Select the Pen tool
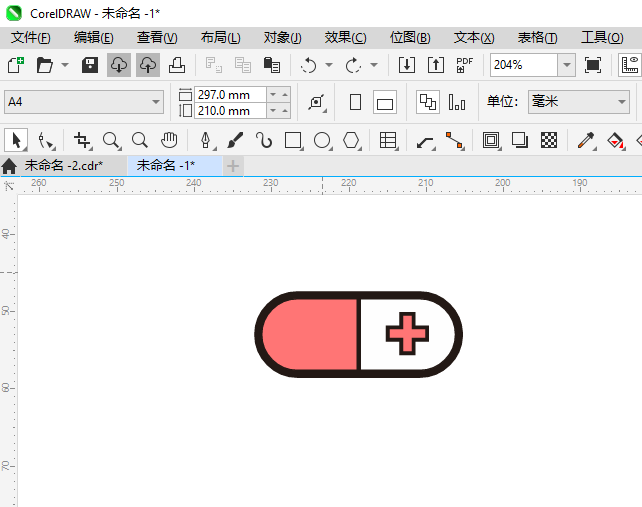 pos(206,140)
